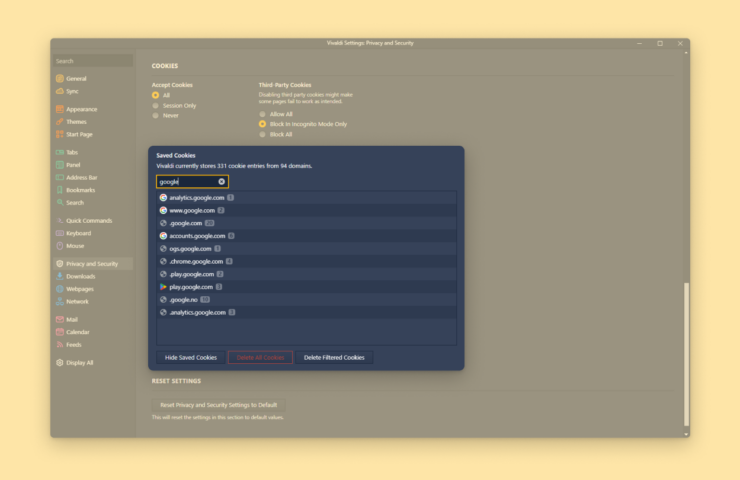
Task: Click the settings Search field at the top of the sidebar
Action: coord(93,61)
